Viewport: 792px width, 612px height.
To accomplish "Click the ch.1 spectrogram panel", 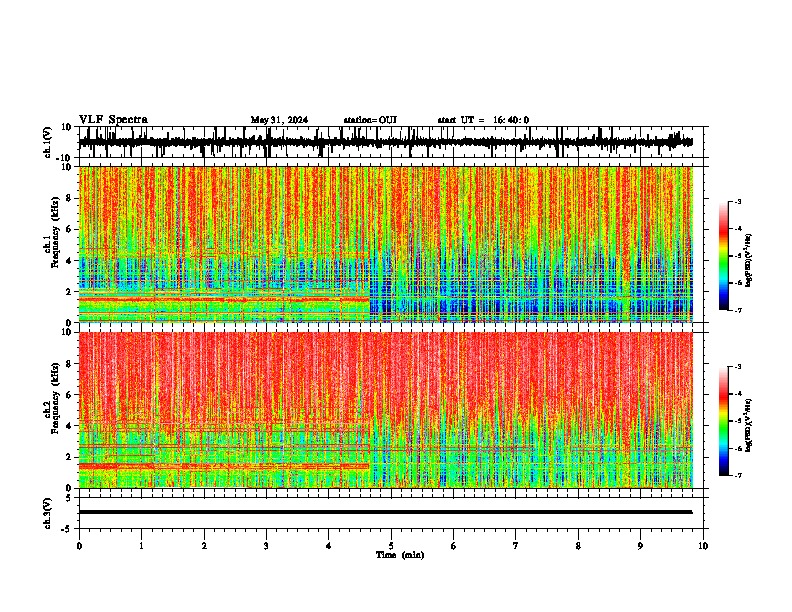I will point(385,244).
